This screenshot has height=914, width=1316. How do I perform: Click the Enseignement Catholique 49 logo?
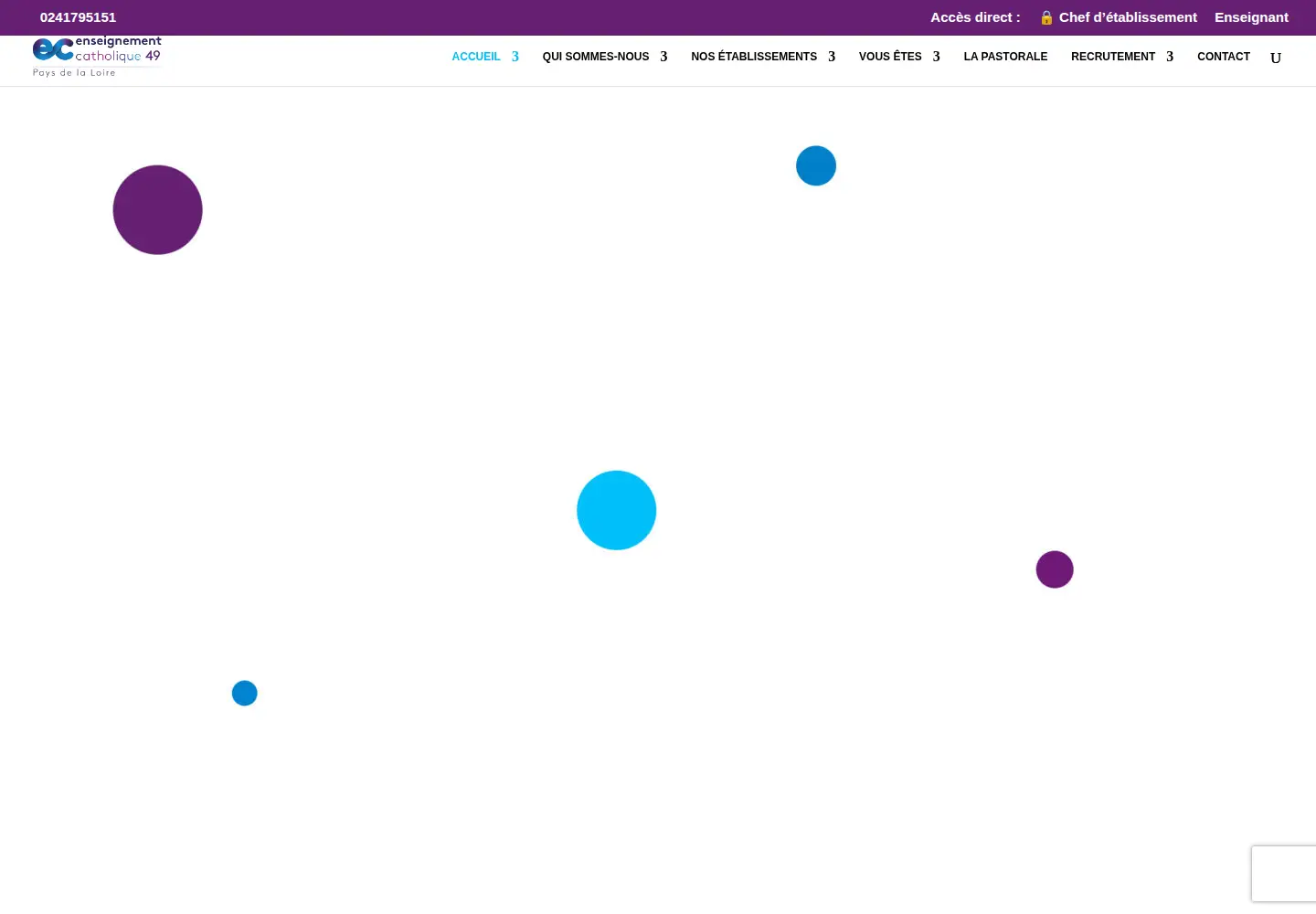[97, 57]
